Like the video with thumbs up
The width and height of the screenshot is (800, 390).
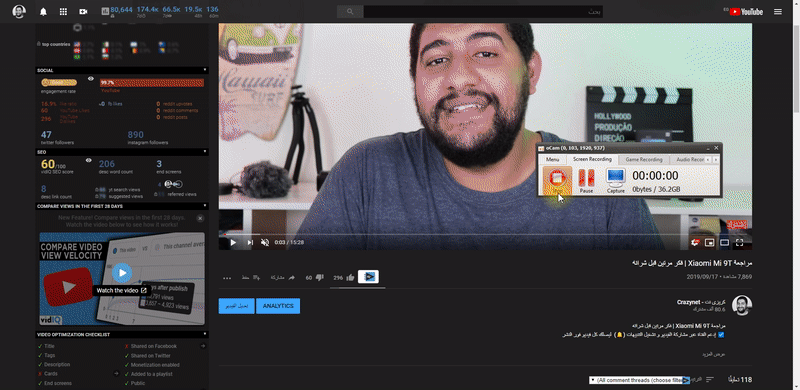[350, 278]
